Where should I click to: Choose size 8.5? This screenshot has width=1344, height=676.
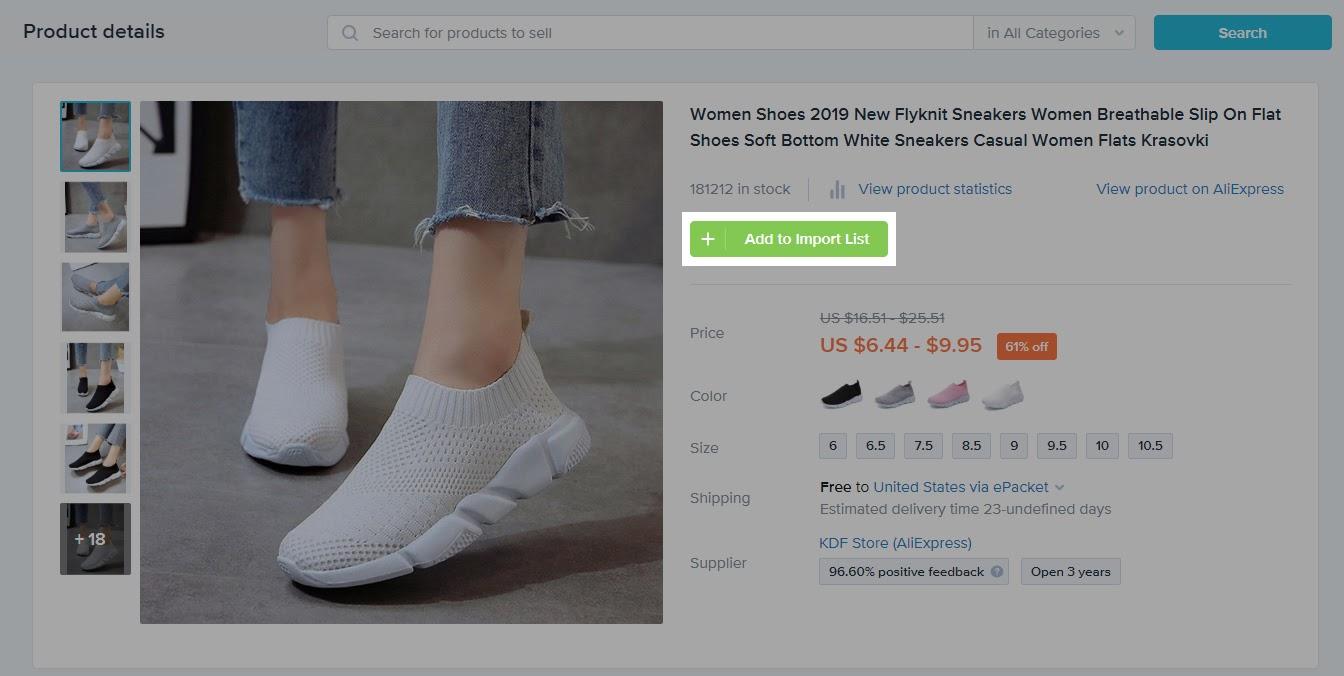(x=971, y=446)
